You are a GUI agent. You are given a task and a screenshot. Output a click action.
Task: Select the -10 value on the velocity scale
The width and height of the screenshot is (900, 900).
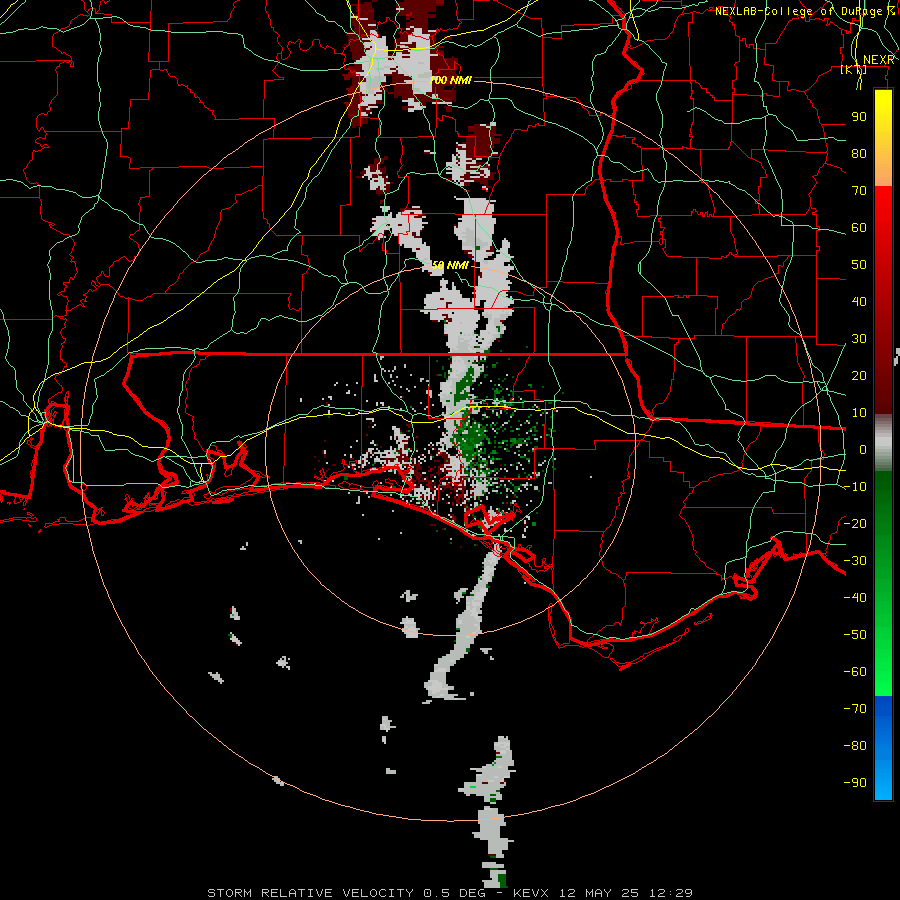855,487
